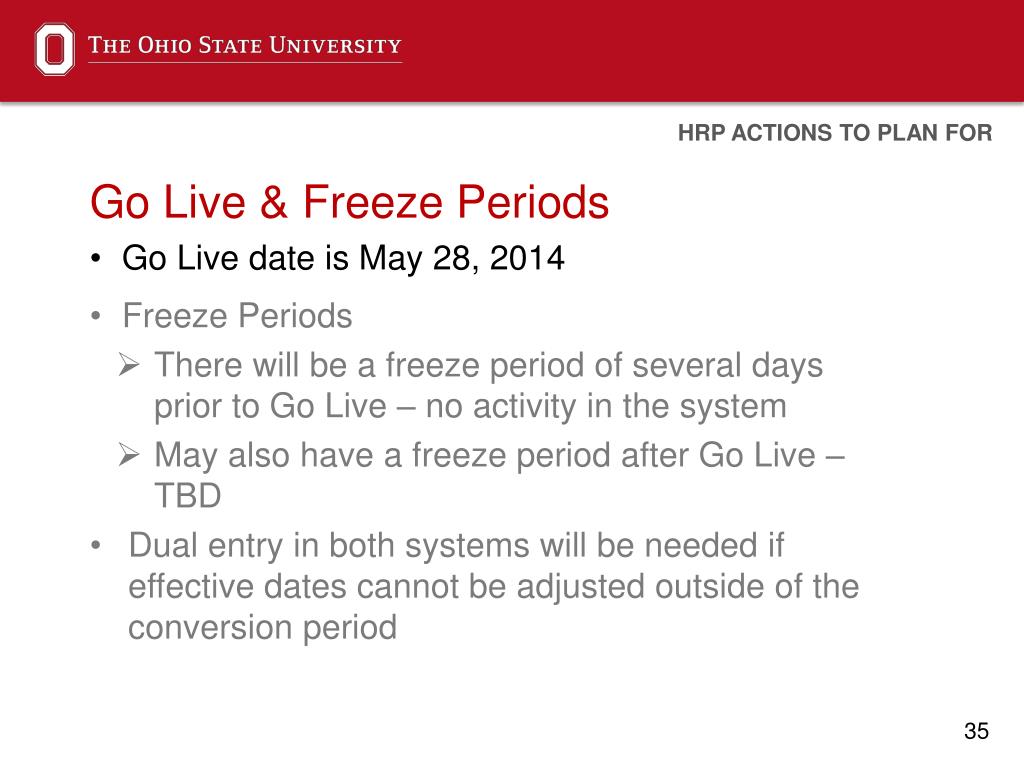Click the bullet dot before Go Live date
The height and width of the screenshot is (768, 1024).
(x=96, y=259)
